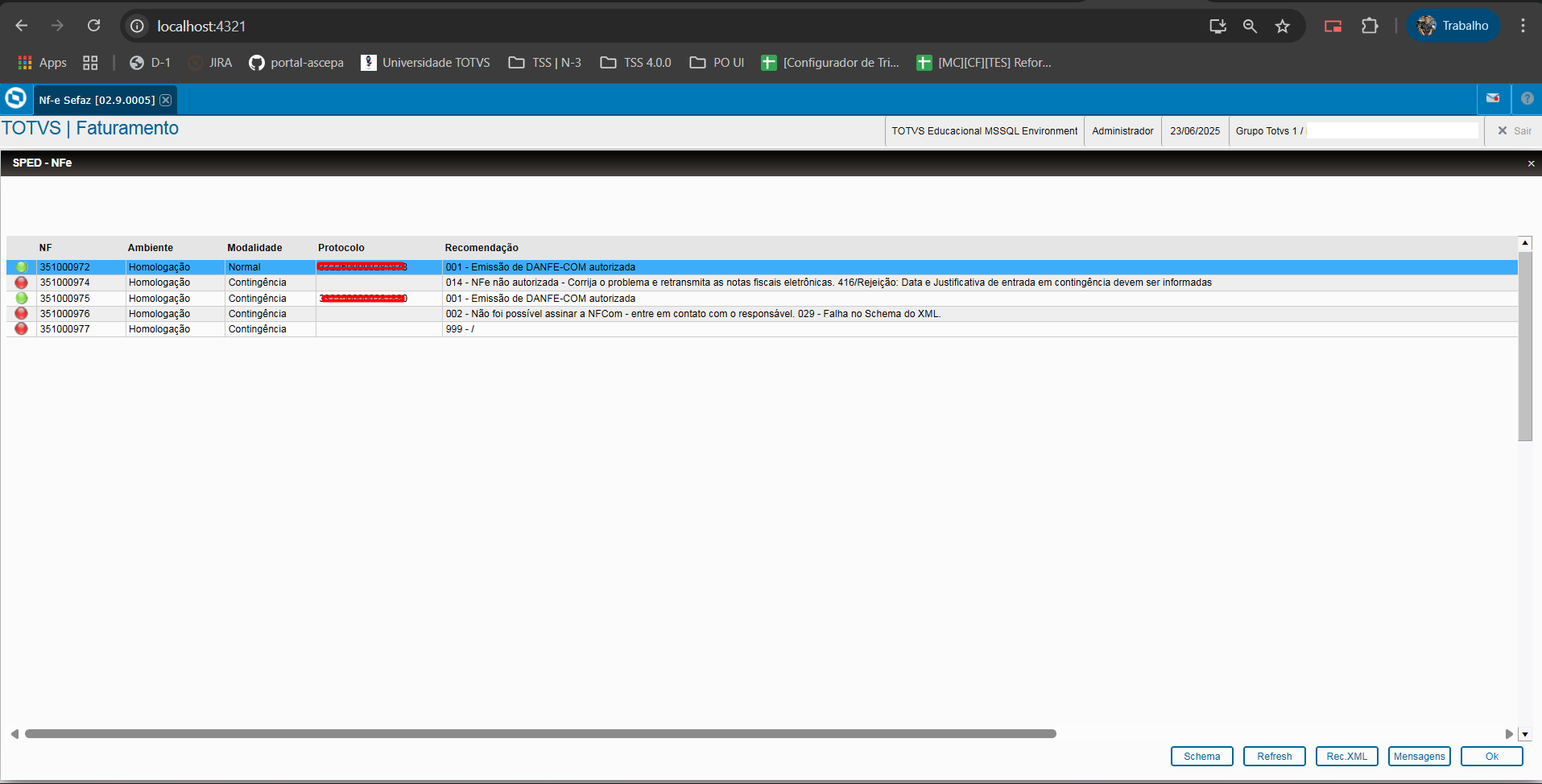Bookmark this page with the star icon
Viewport: 1542px width, 784px height.
pos(1283,27)
